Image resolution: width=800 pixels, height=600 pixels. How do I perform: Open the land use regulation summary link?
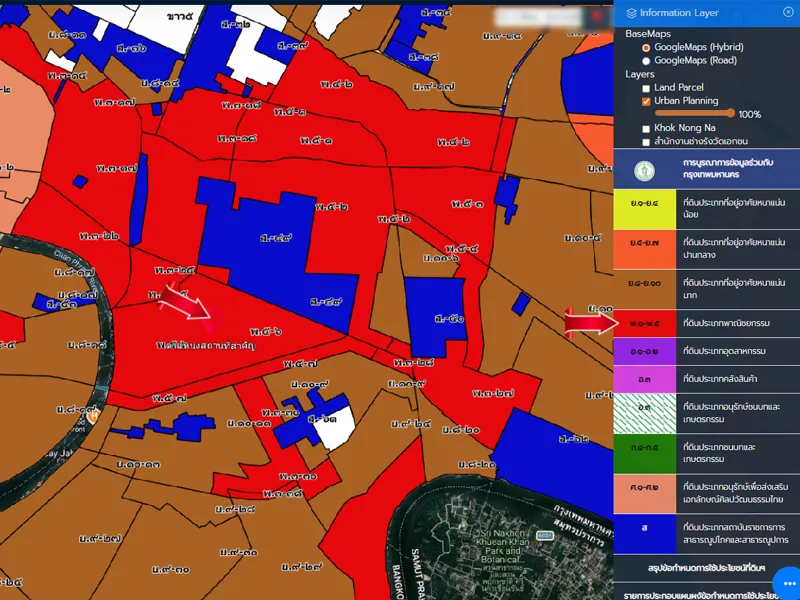click(706, 569)
